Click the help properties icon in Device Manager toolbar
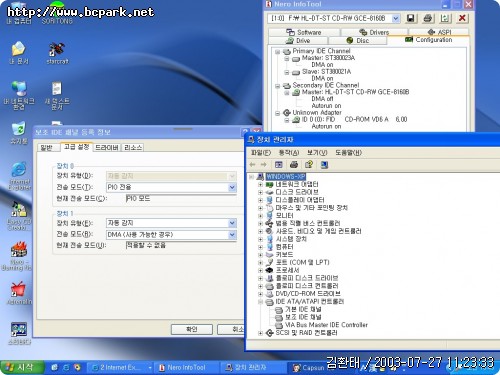The image size is (500, 375). coord(309,165)
